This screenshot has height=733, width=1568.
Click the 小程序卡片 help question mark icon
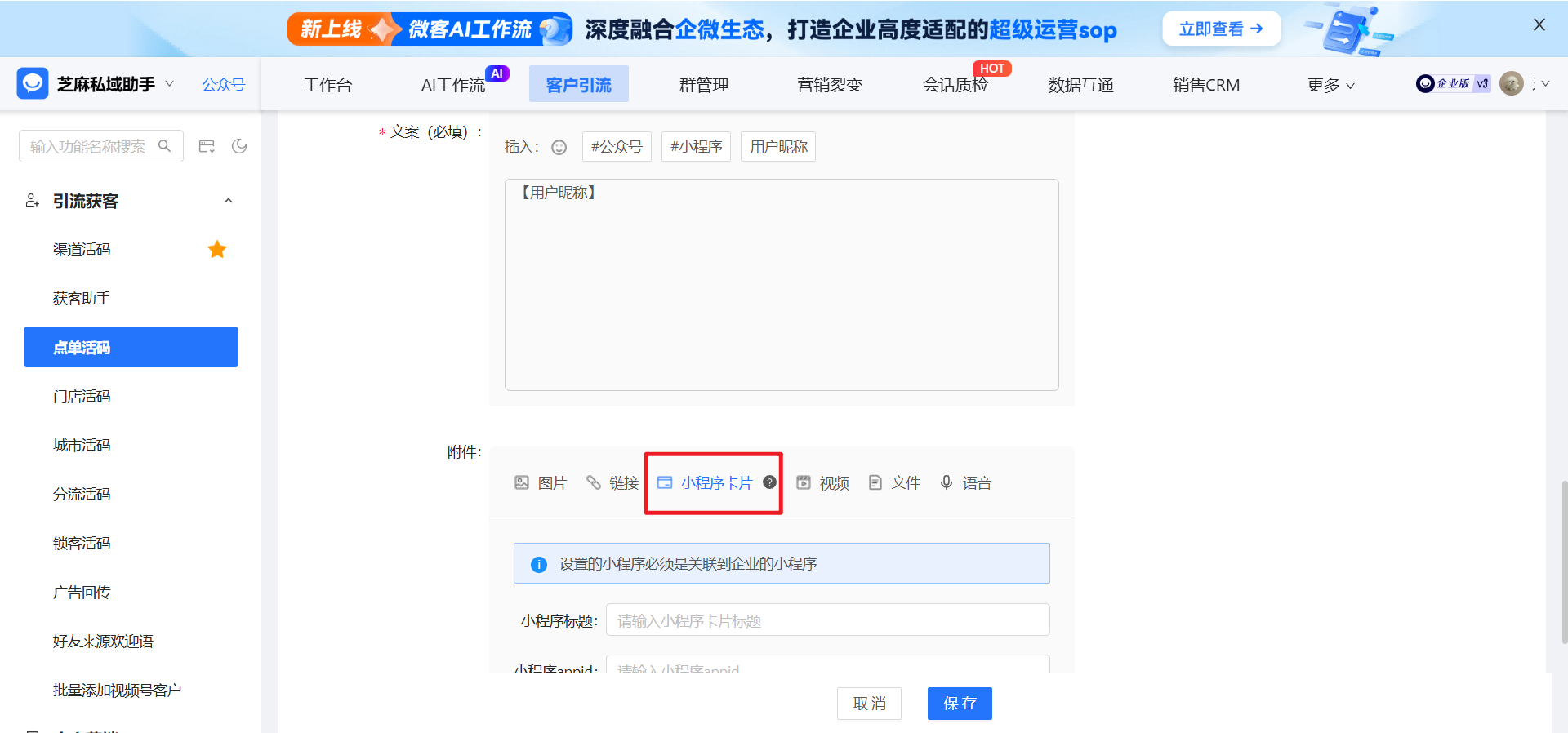pyautogui.click(x=769, y=482)
